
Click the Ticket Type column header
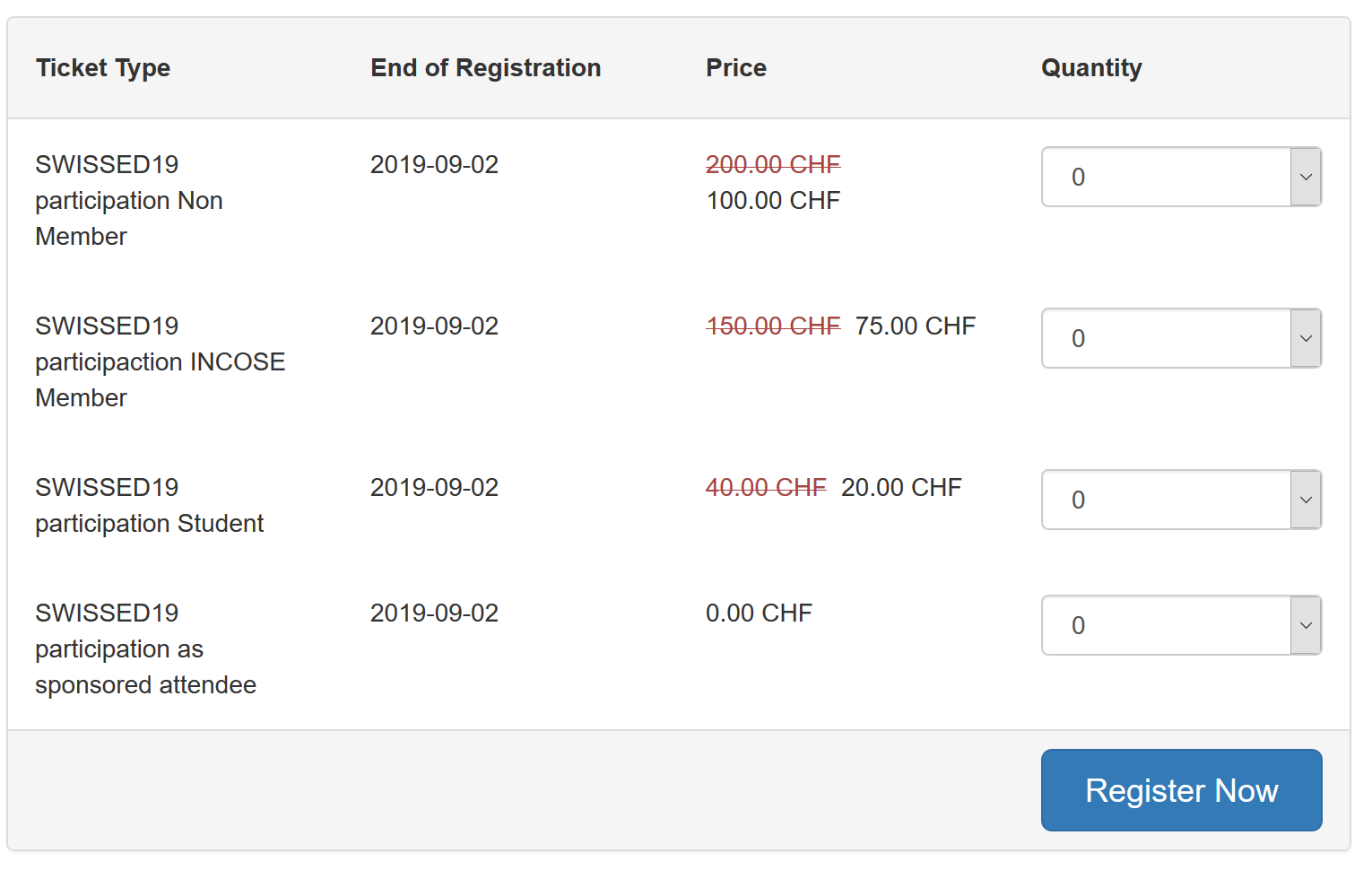tap(103, 68)
